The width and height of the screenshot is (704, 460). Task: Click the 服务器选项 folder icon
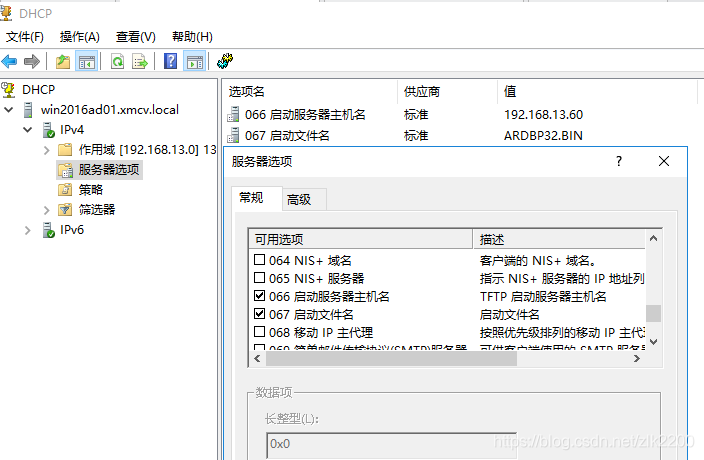(65, 170)
